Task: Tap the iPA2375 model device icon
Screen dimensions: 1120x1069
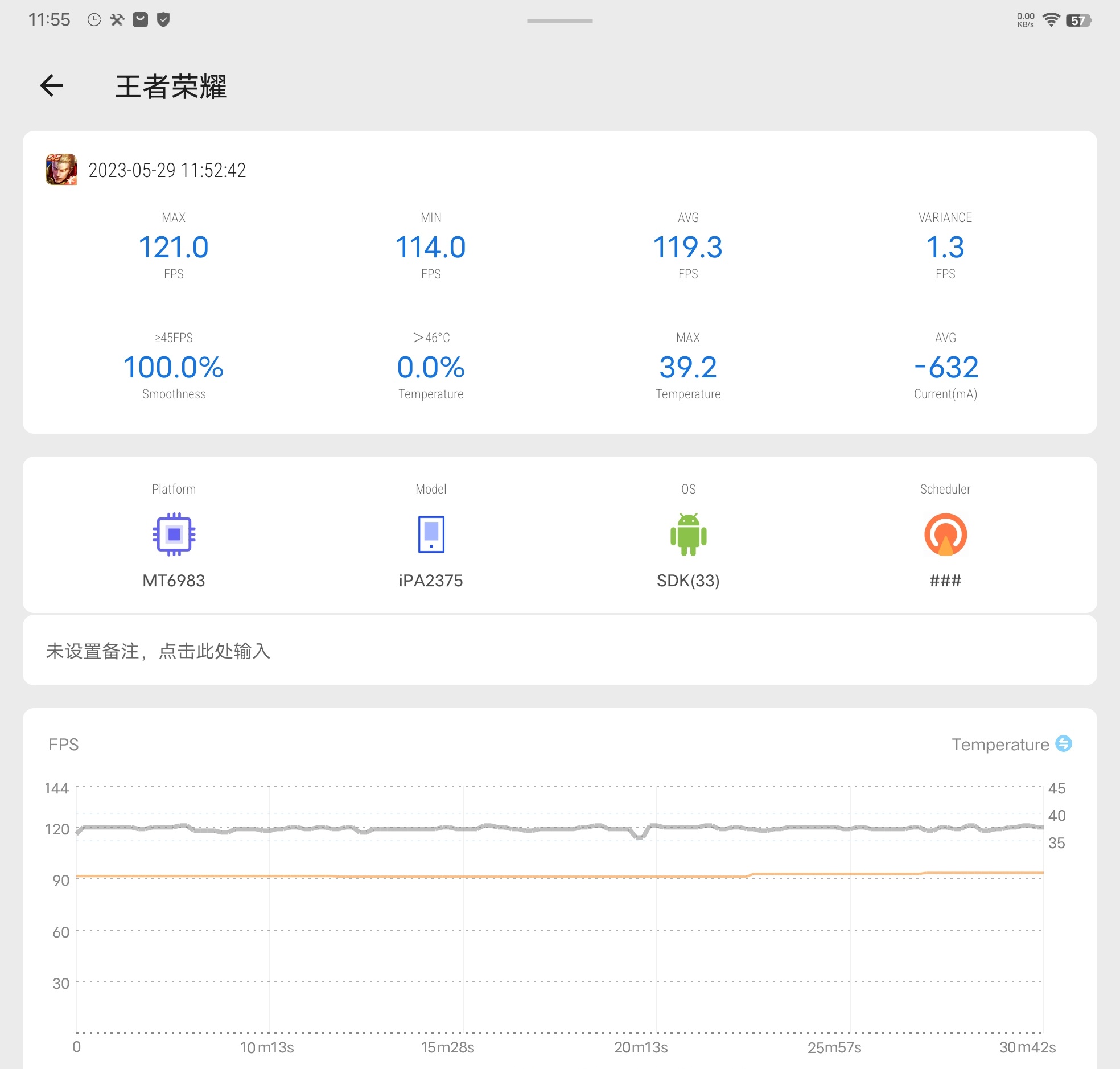Action: pyautogui.click(x=431, y=534)
